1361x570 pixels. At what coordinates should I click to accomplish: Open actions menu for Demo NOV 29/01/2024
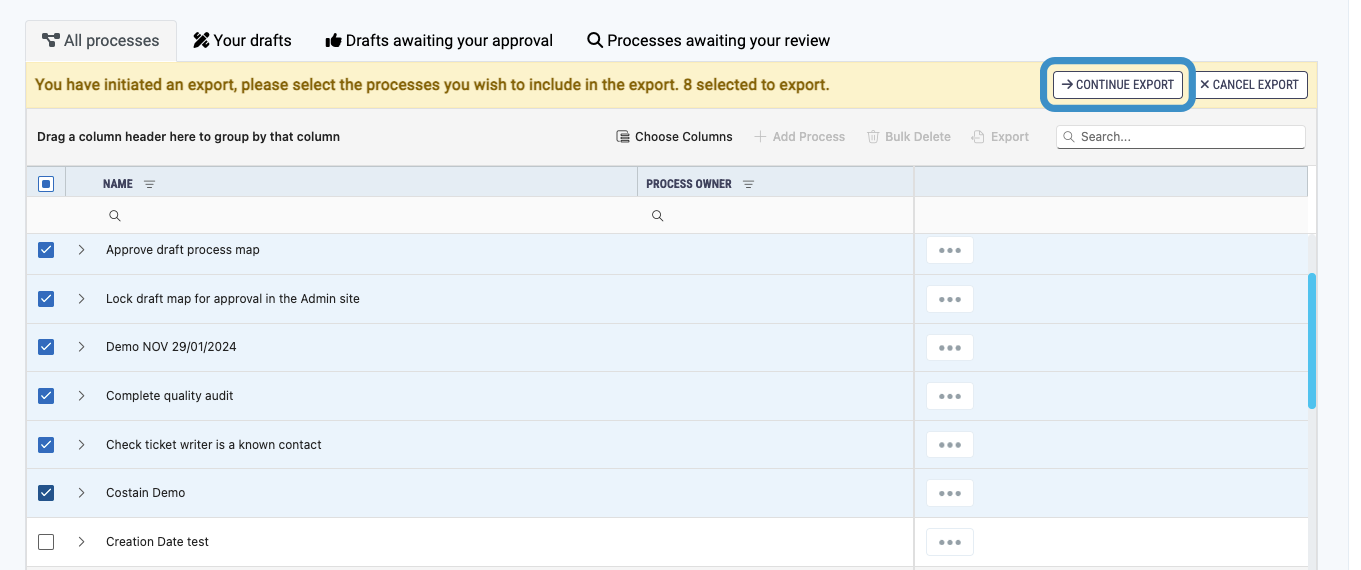[950, 347]
